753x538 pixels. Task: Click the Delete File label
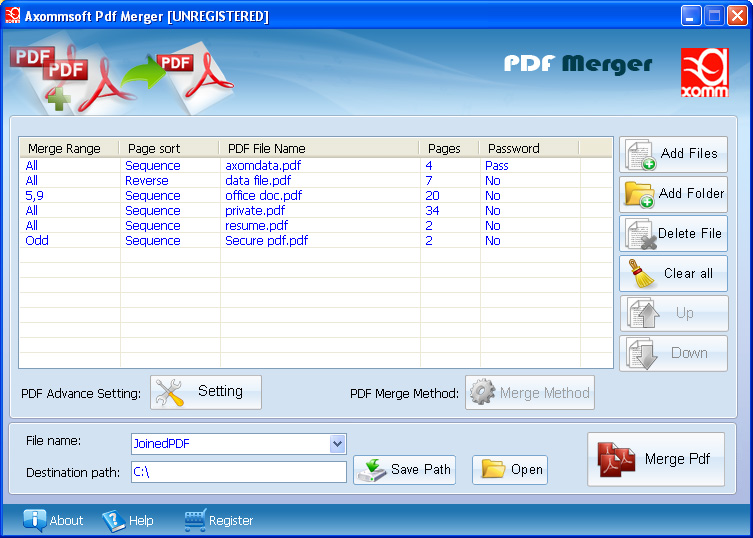point(690,233)
